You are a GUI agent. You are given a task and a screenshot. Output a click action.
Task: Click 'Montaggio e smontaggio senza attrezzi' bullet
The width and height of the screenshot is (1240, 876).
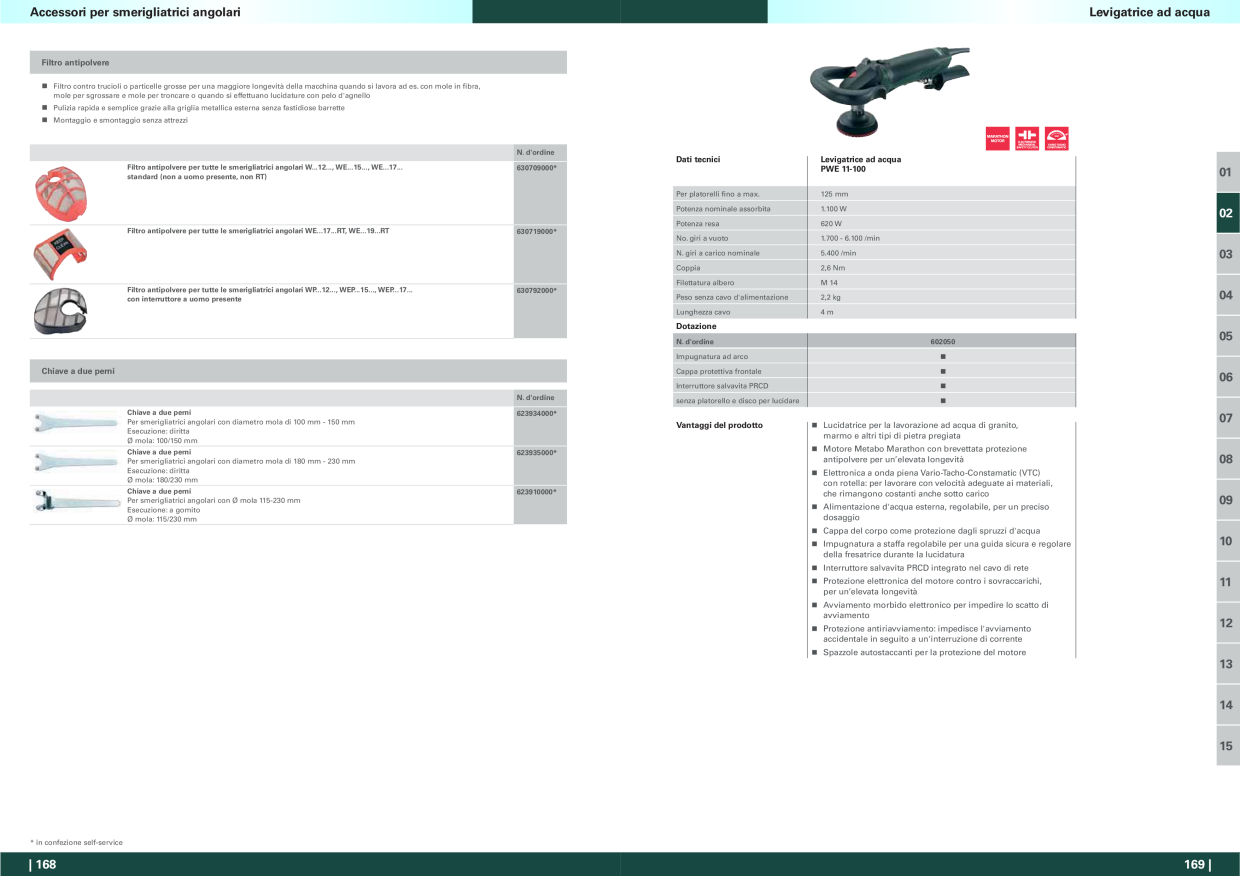(120, 120)
